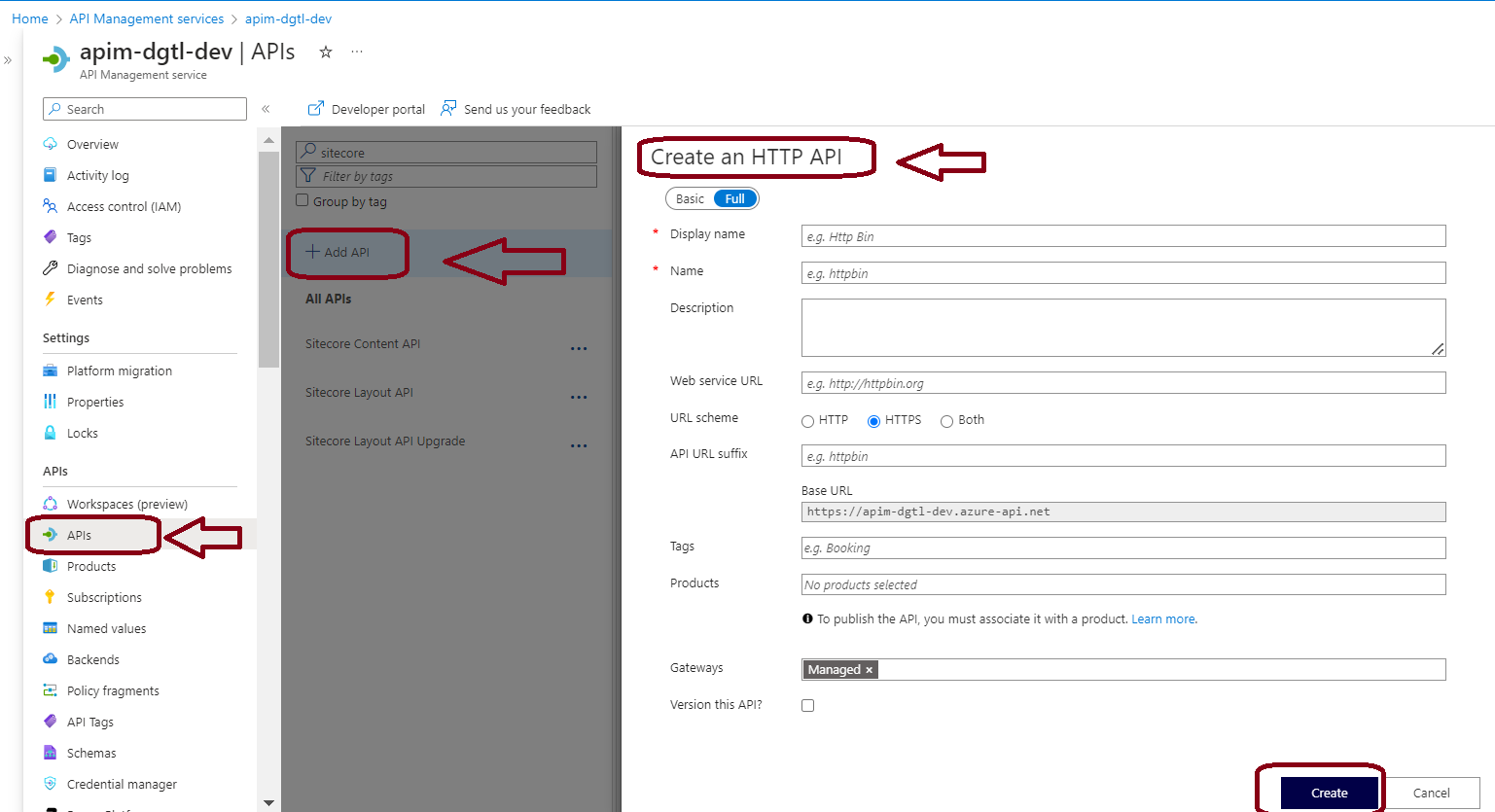The width and height of the screenshot is (1495, 812).
Task: Click the Products icon
Action: coord(51,566)
